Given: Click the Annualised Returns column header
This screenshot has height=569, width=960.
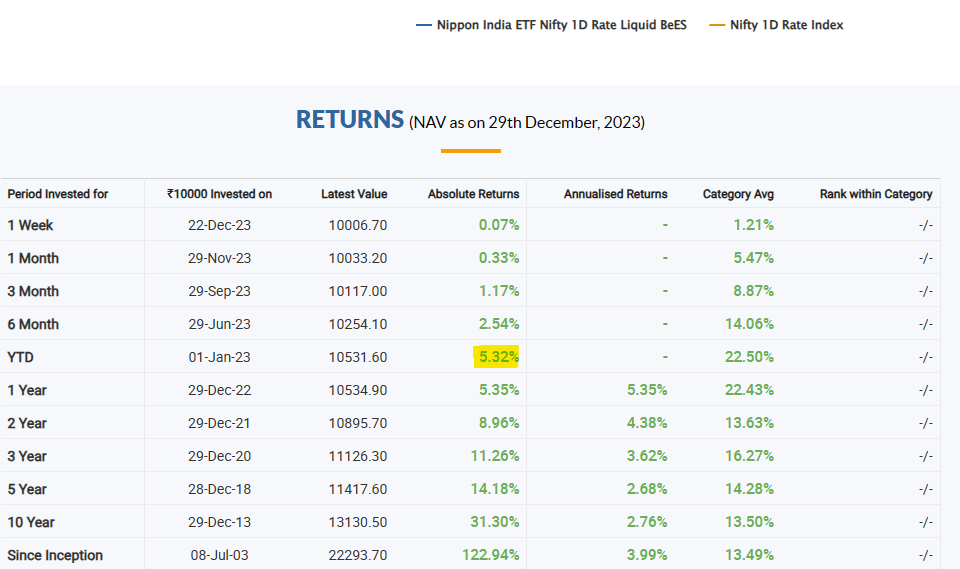Looking at the screenshot, I should coord(615,194).
